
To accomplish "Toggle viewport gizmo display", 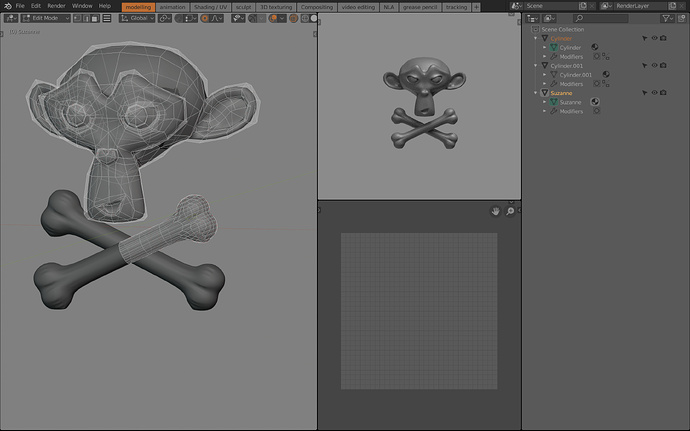I will pos(253,18).
